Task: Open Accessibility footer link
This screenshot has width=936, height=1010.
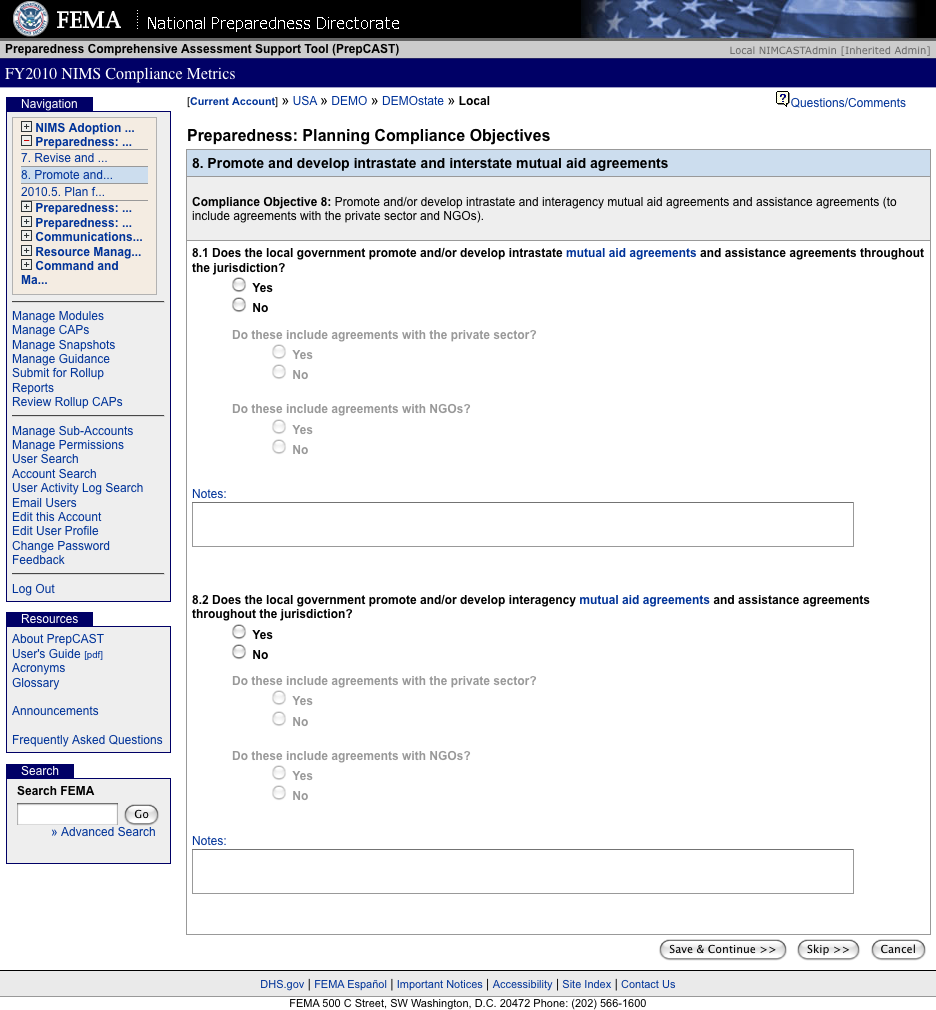Action: coord(522,984)
